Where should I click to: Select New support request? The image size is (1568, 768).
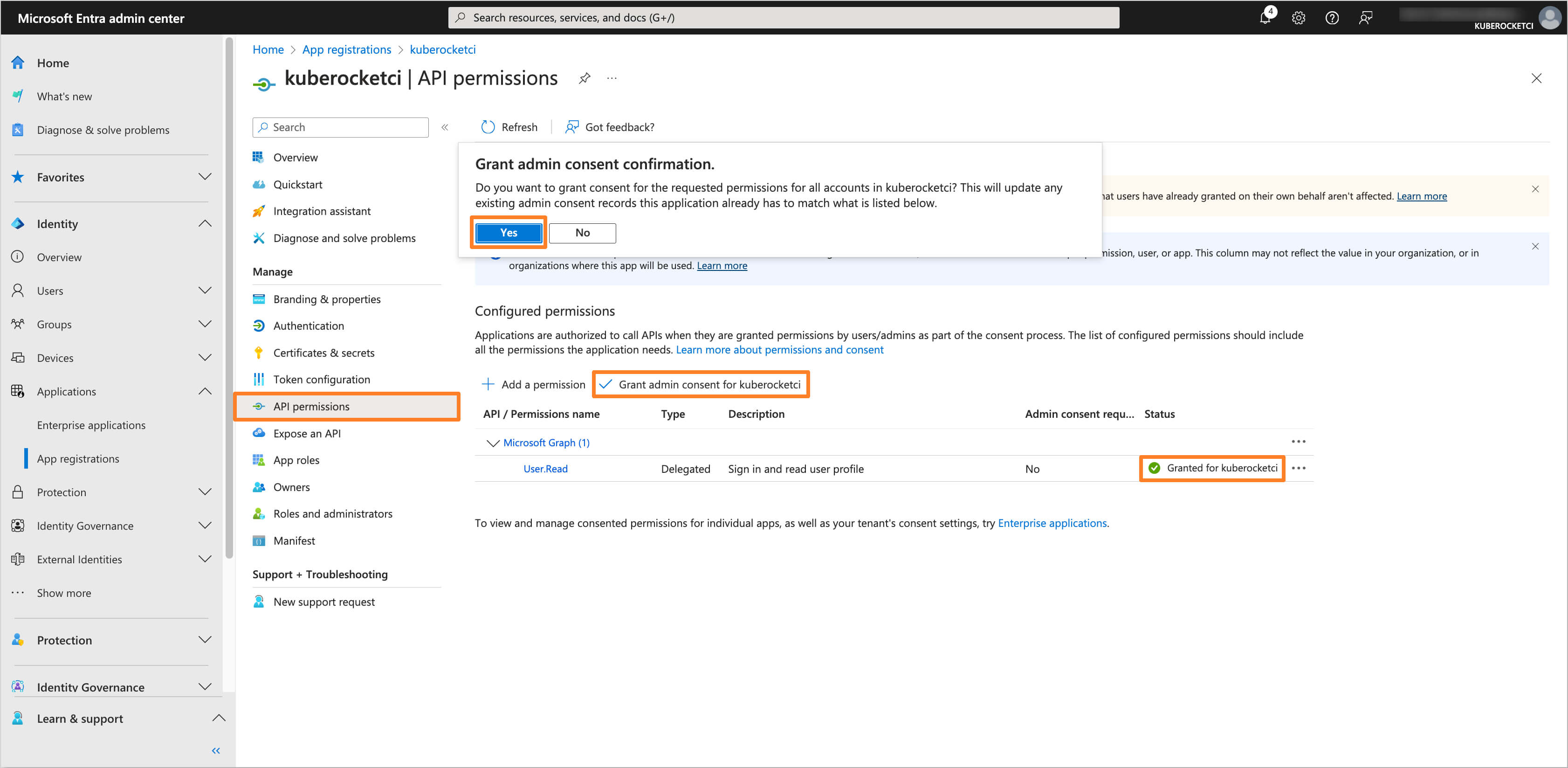tap(323, 601)
